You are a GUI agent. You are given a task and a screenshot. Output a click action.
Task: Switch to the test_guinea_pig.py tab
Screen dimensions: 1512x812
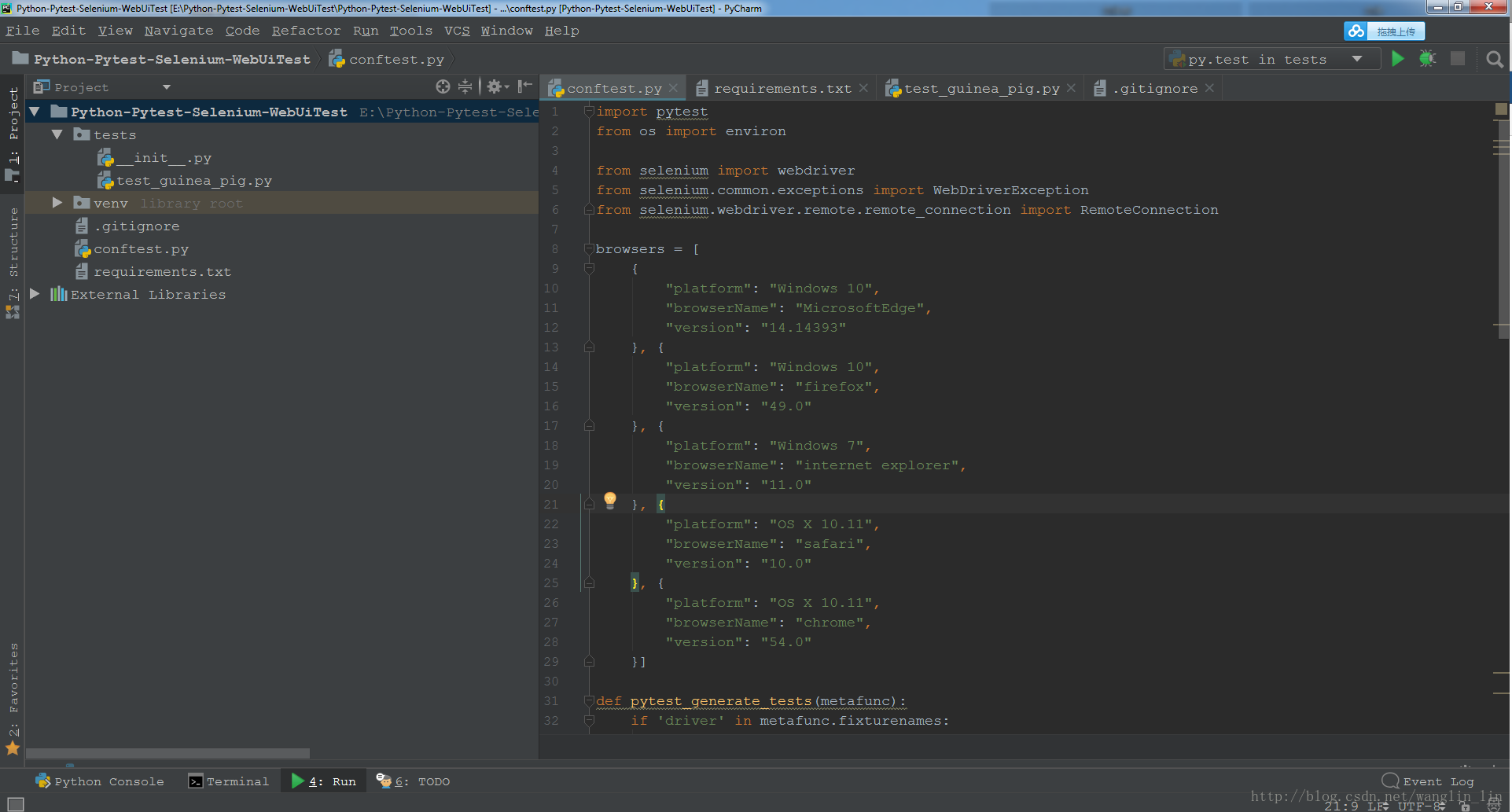[x=980, y=89]
